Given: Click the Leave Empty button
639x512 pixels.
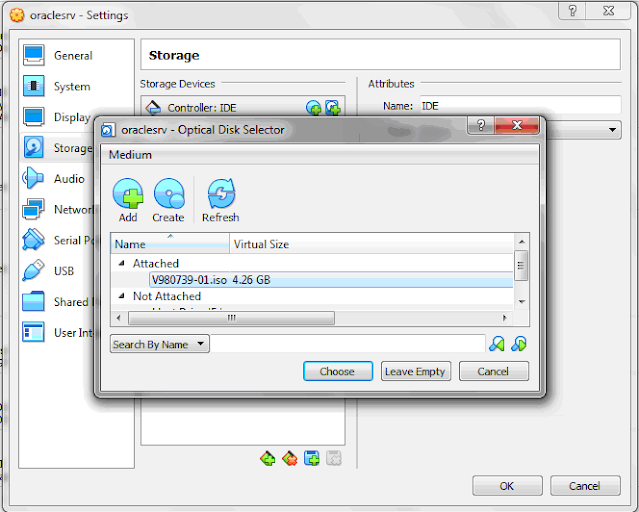Looking at the screenshot, I should coord(416,371).
